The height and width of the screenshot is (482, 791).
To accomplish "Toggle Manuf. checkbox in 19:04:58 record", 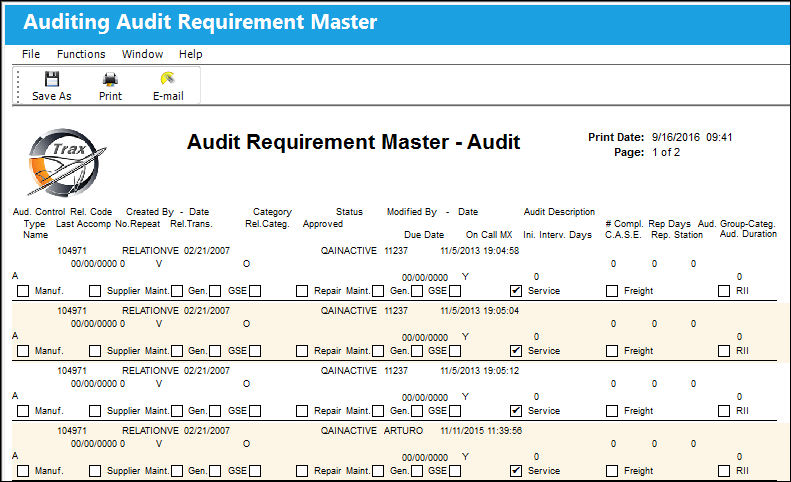I will click(x=23, y=291).
